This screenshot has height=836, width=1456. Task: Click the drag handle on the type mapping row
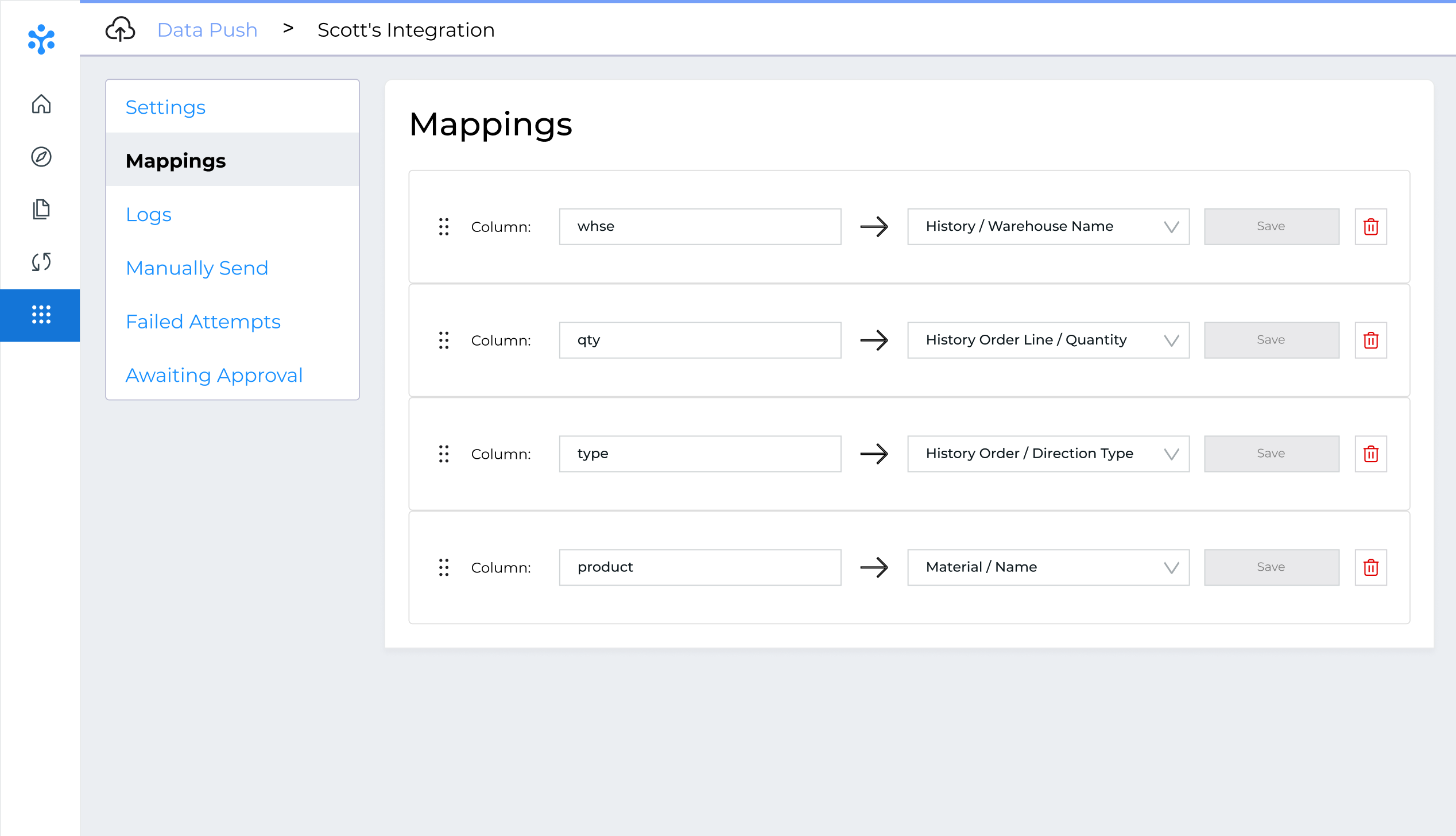[x=444, y=454]
